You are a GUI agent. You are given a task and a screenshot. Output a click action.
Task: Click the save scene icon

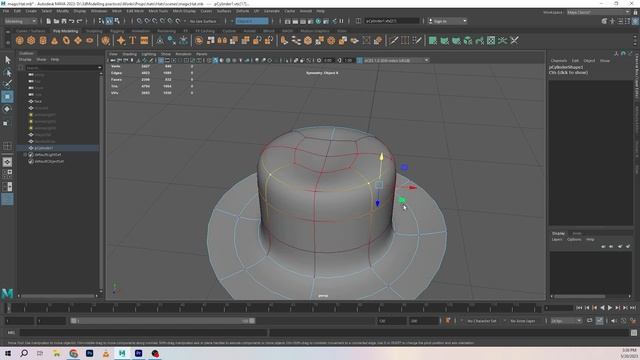coord(64,21)
